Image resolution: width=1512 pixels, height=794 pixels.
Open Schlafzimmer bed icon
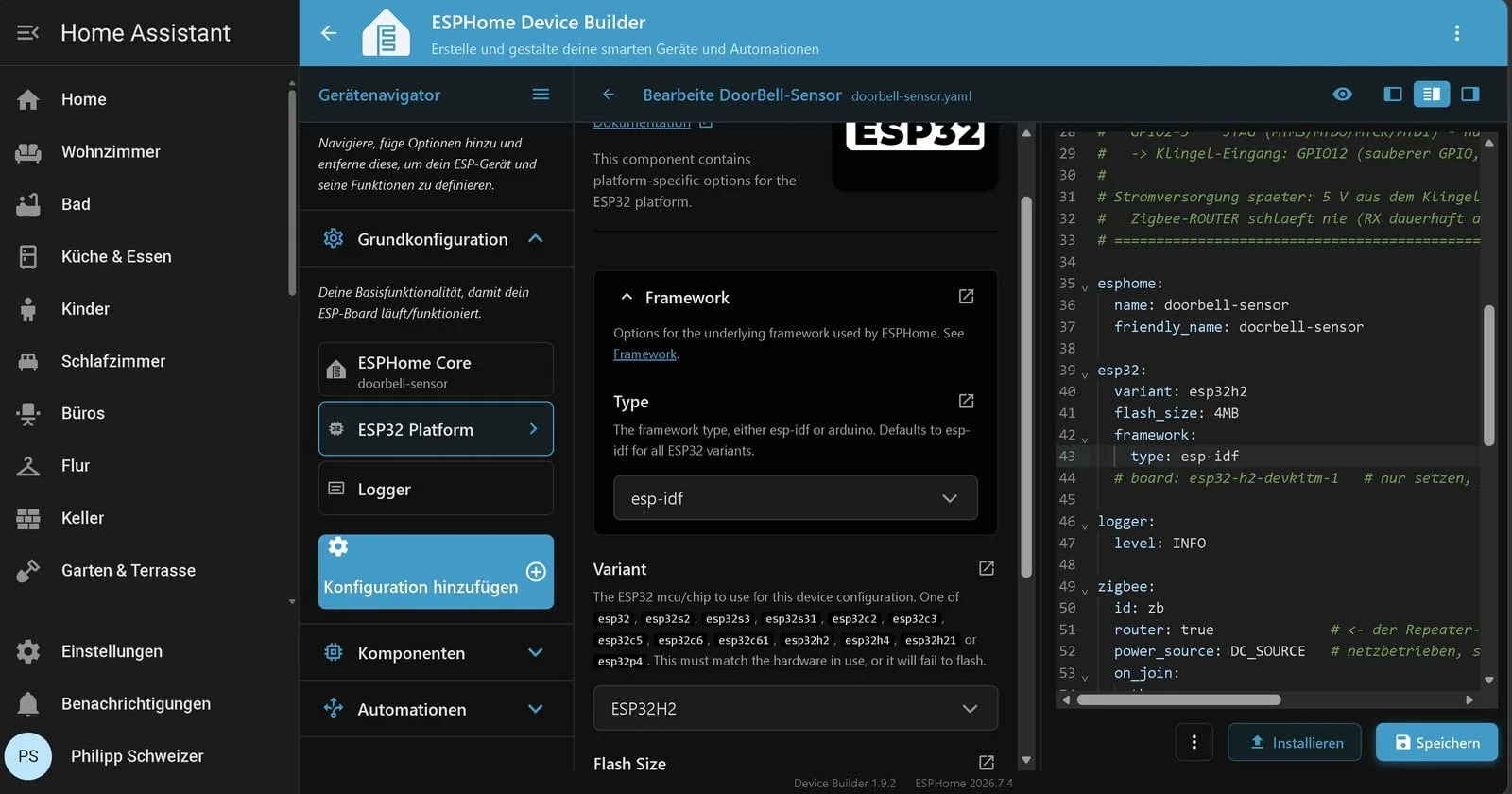pyautogui.click(x=28, y=361)
